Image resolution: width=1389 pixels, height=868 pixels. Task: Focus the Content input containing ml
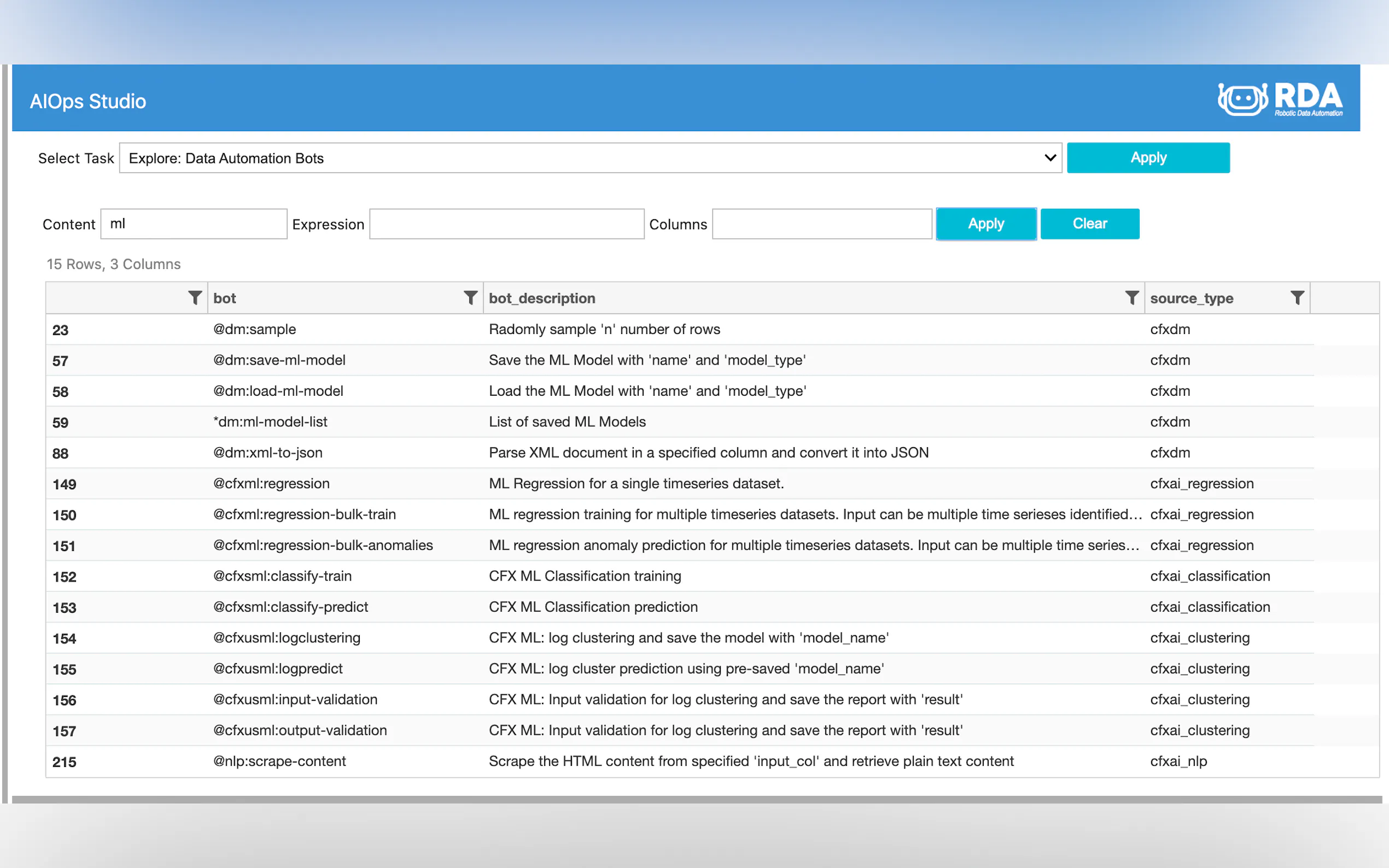[194, 224]
